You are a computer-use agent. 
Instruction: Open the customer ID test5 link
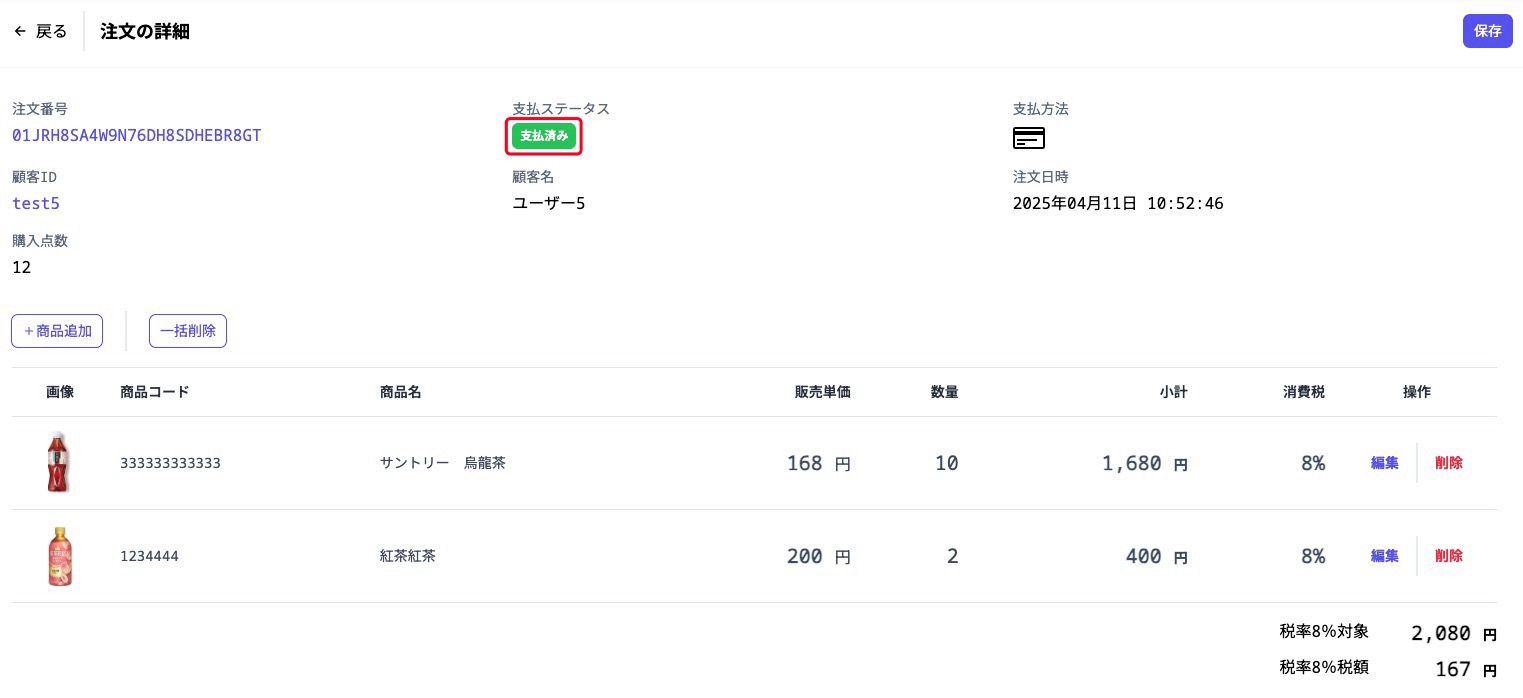(36, 203)
